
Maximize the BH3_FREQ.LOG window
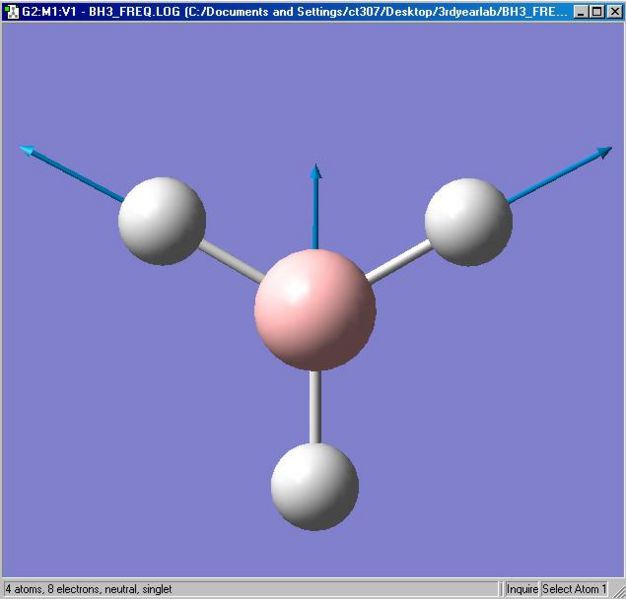597,12
